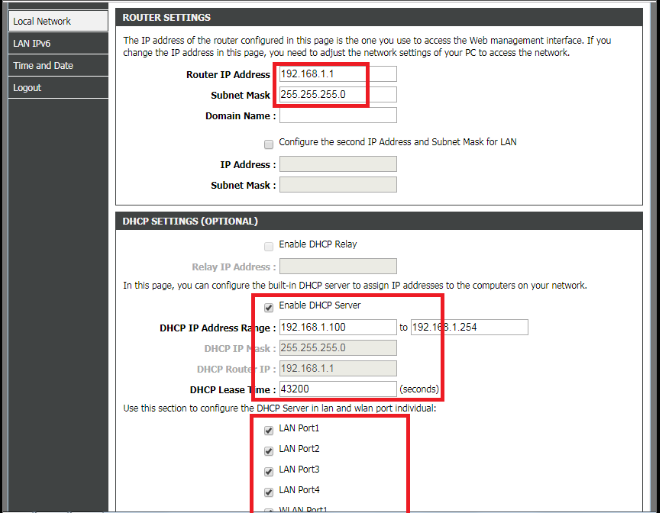
Task: Edit DHCP Lease Time value 43200
Action: click(x=338, y=389)
